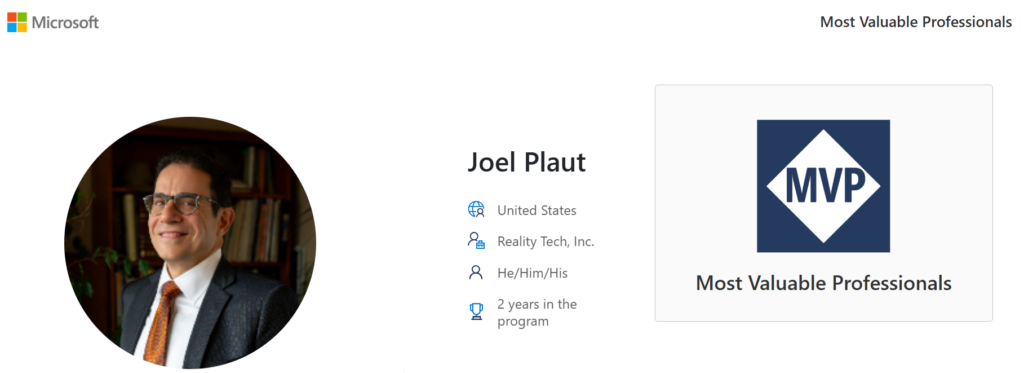Click the trophy award icon
The image size is (1024, 373).
[x=476, y=312]
